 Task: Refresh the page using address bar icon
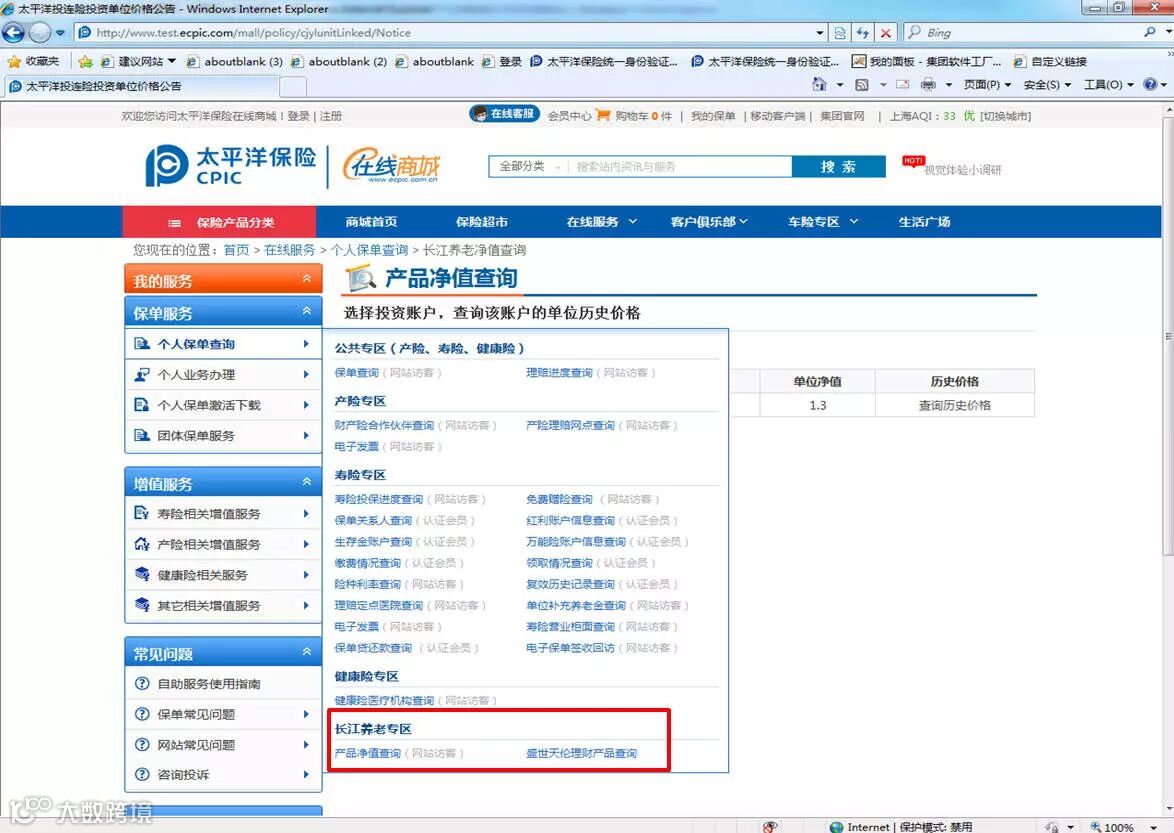tap(863, 33)
